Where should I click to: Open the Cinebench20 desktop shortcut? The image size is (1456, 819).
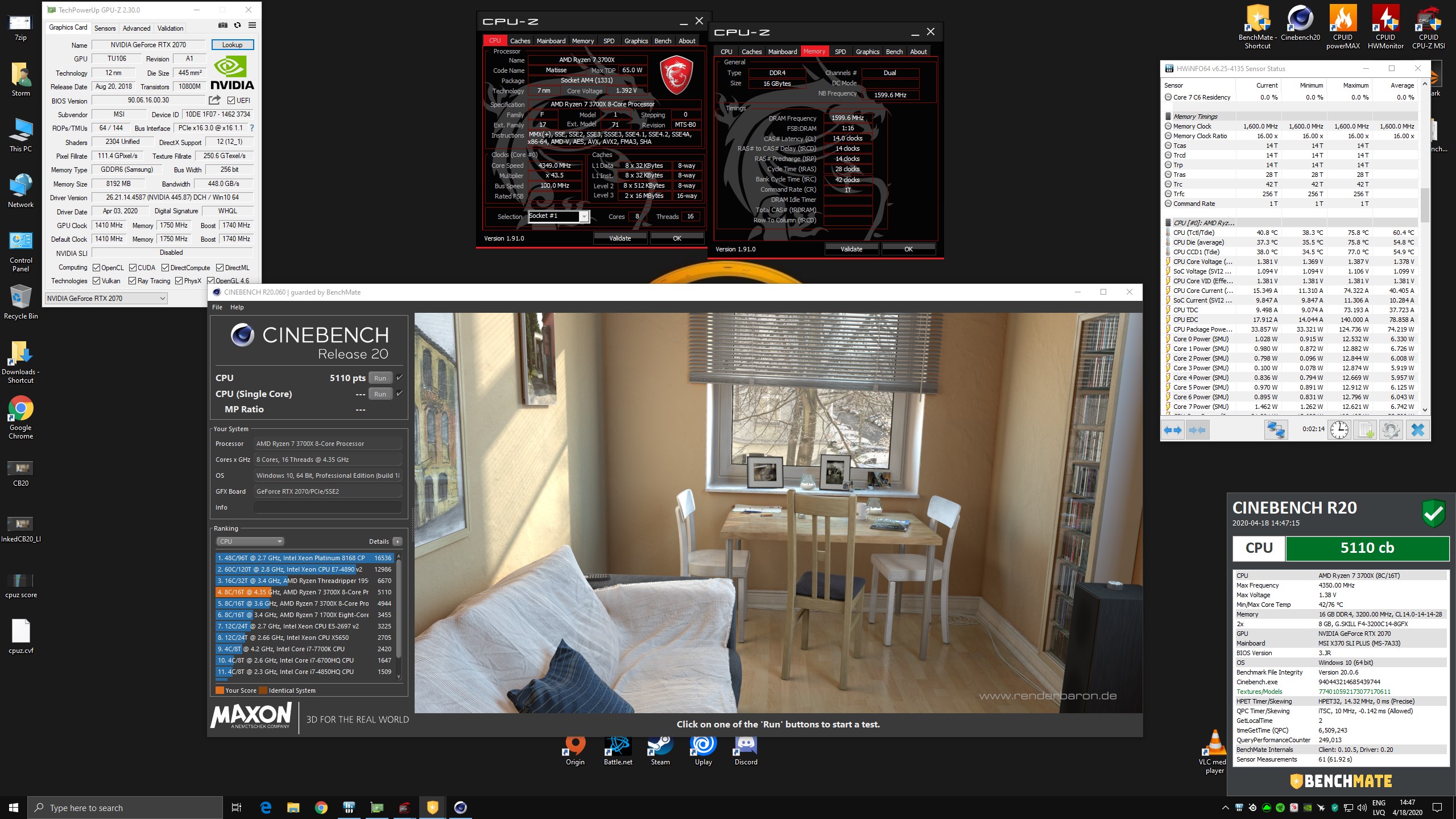click(x=1300, y=24)
